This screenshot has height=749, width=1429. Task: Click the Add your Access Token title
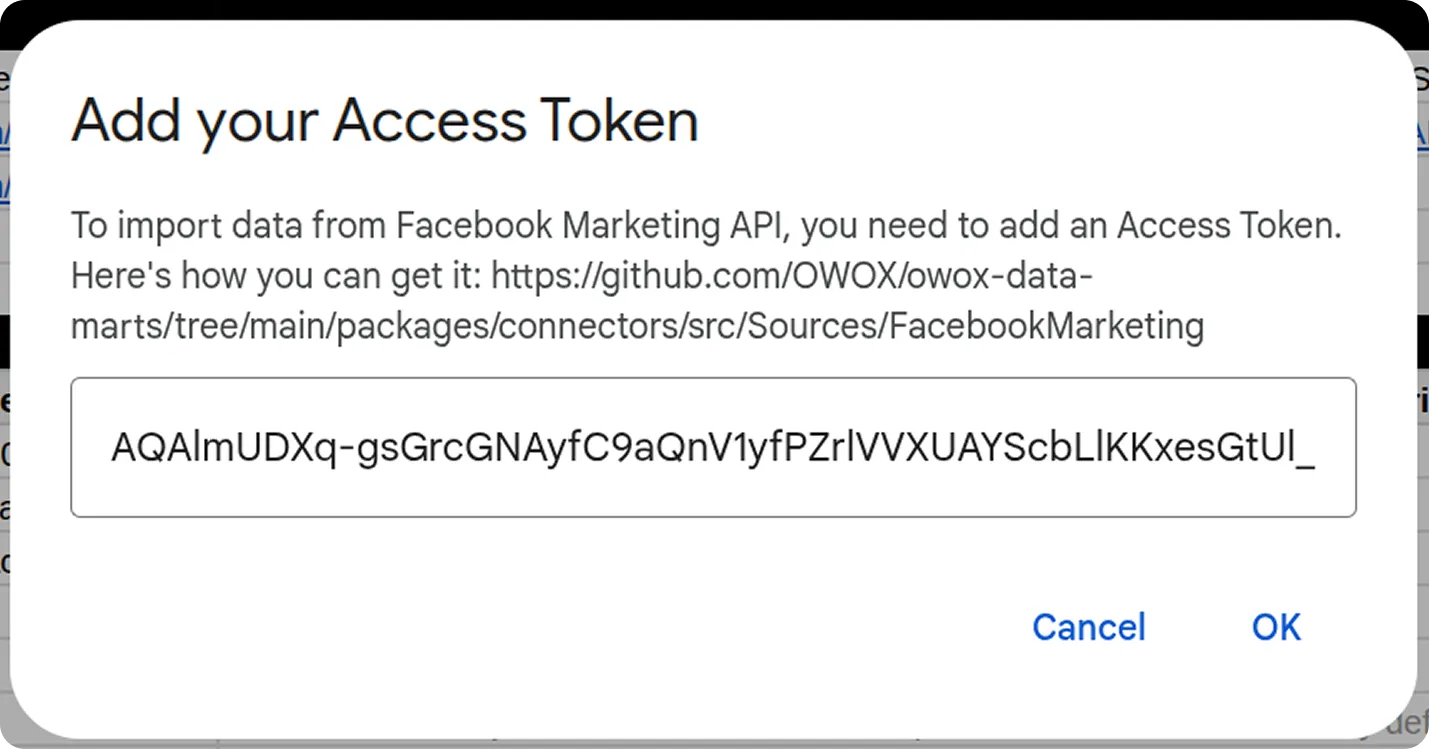(x=384, y=120)
